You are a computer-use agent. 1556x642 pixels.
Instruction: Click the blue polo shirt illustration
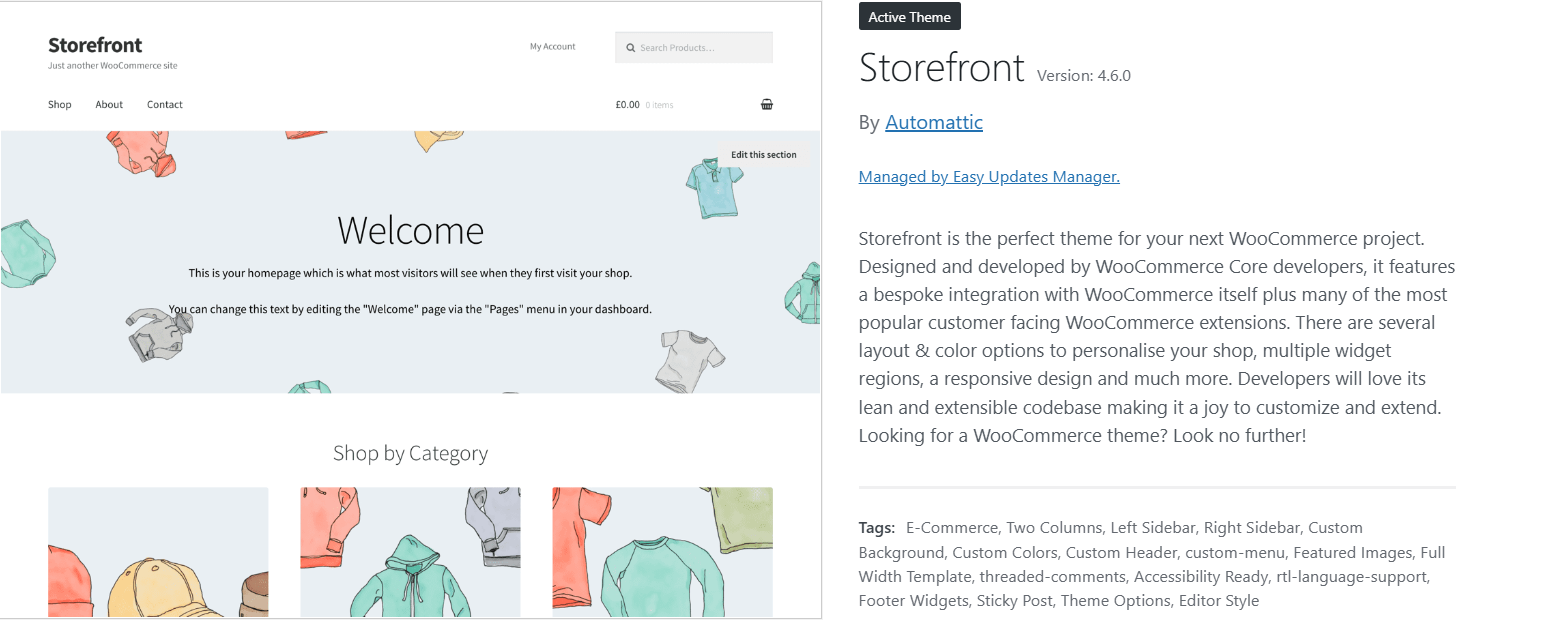(x=714, y=186)
